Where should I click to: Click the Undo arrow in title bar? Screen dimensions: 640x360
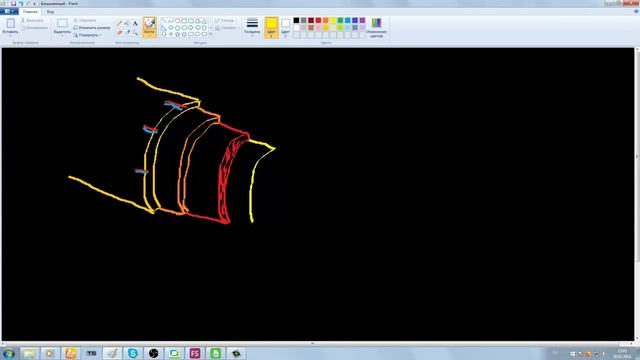[21, 3]
